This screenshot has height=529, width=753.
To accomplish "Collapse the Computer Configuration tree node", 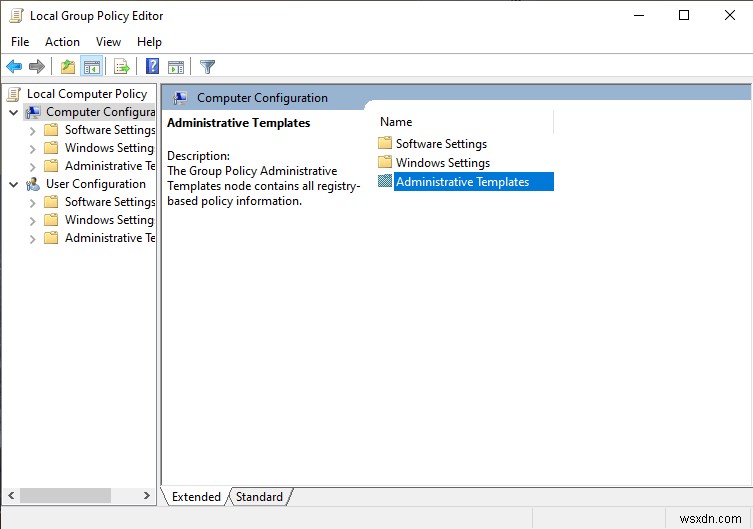I will (x=13, y=113).
